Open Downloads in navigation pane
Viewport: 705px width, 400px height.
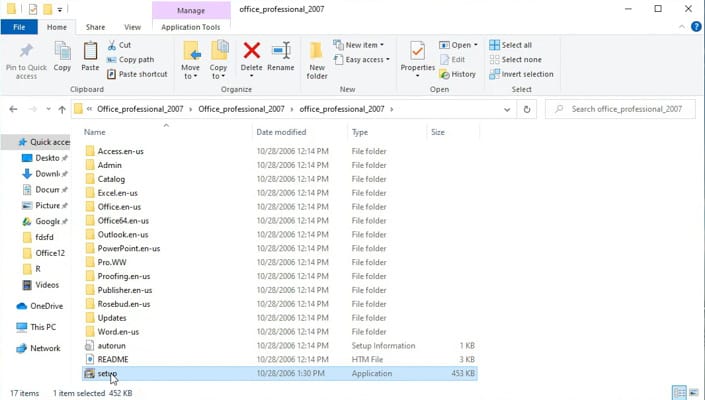click(45, 173)
